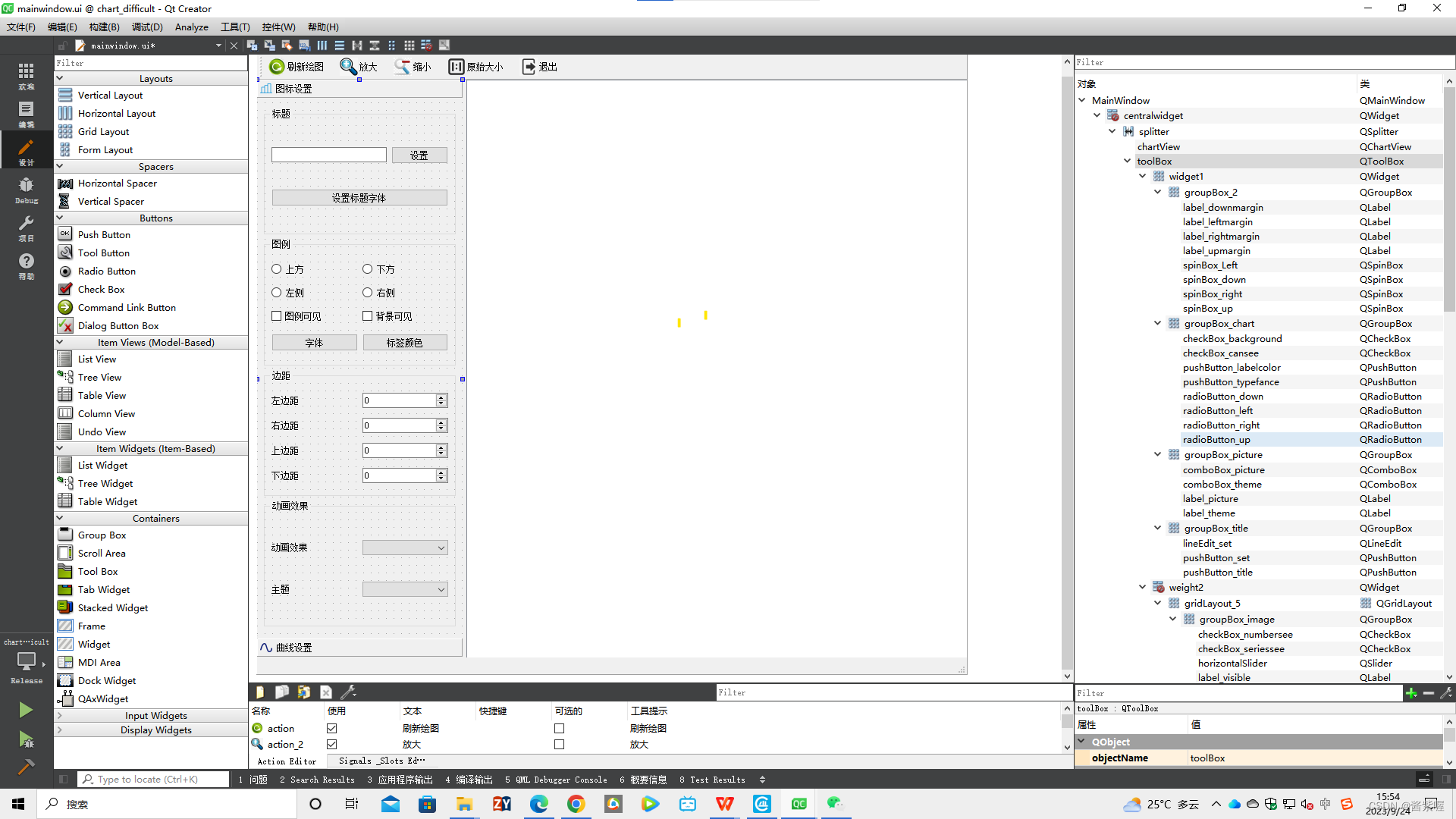Click the 标签颜色 button

click(x=405, y=343)
